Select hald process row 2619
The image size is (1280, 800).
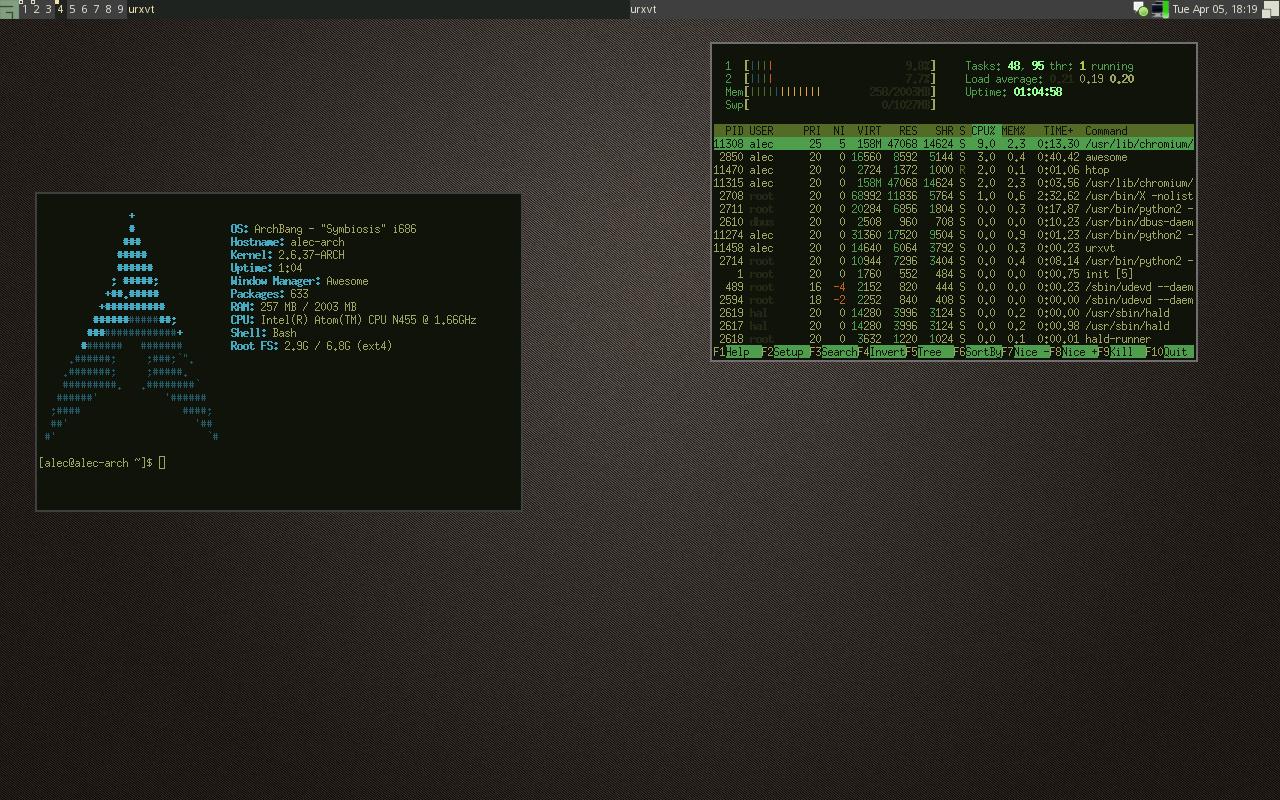[953, 313]
